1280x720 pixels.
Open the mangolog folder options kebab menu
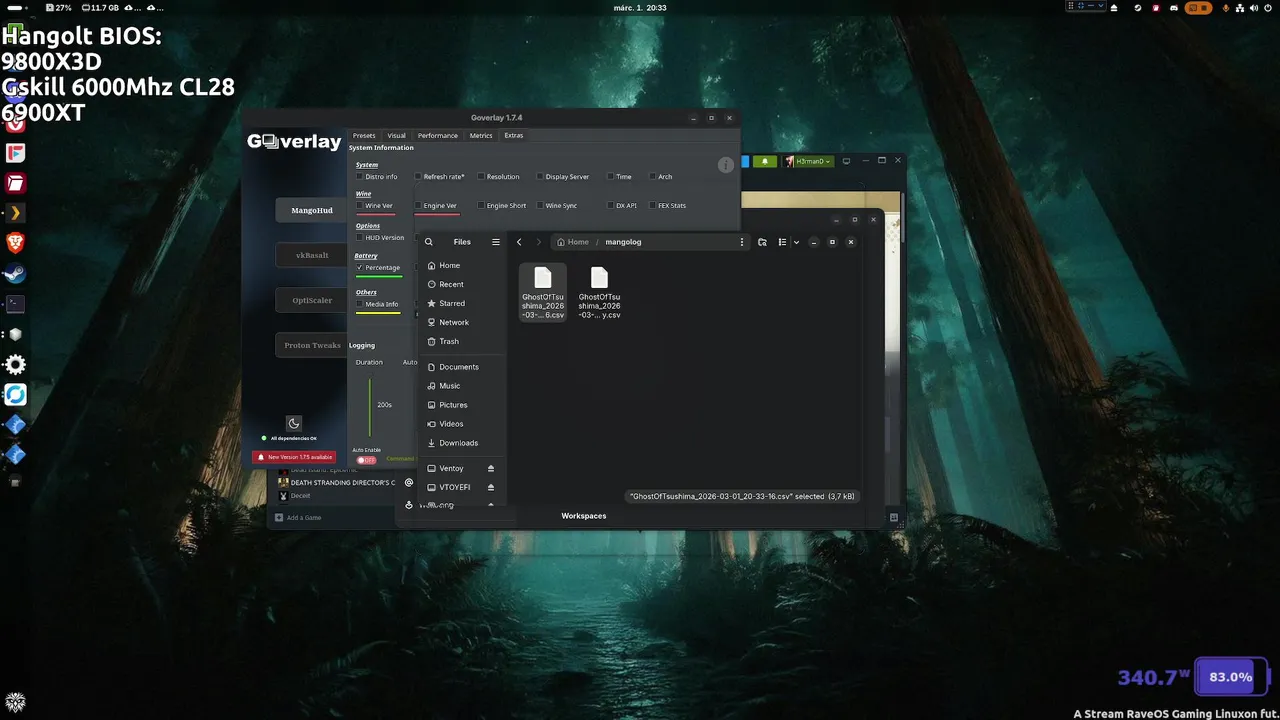click(x=741, y=242)
